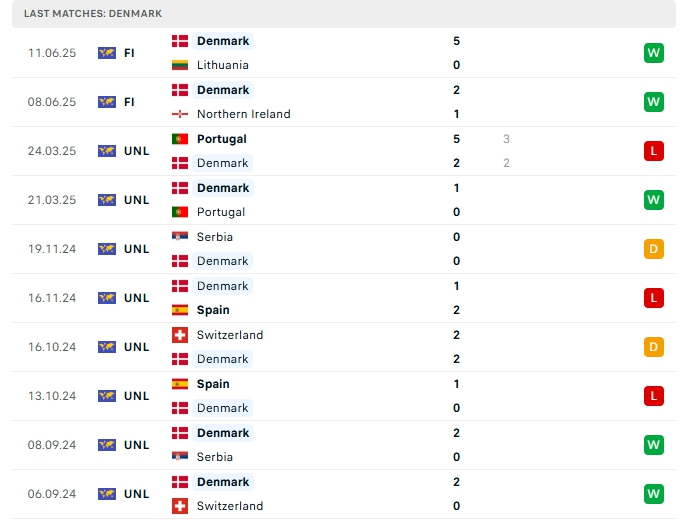Click the Serbia flag in the 08.09.24 match
The image size is (685, 520).
coord(180,457)
